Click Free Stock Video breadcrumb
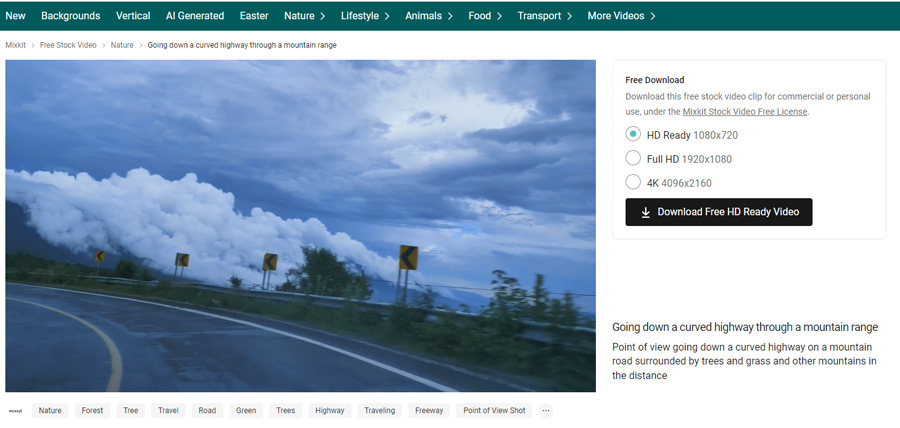The image size is (900, 428). [68, 45]
